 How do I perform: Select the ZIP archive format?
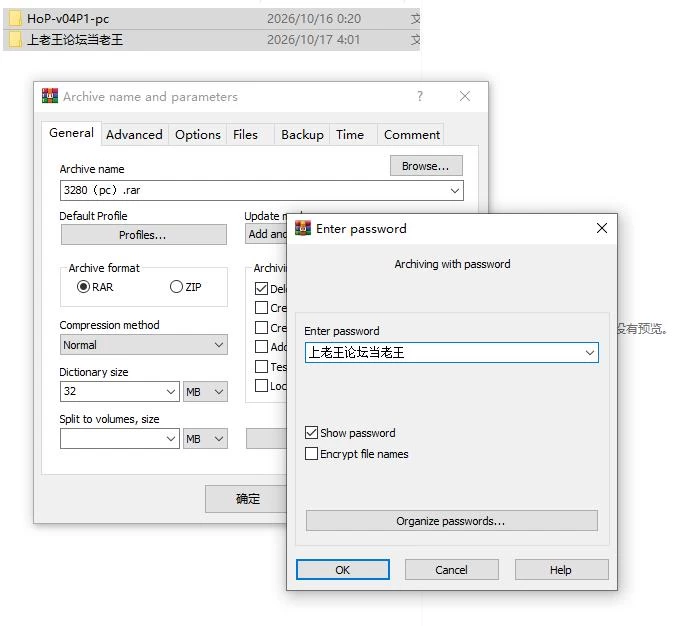176,287
